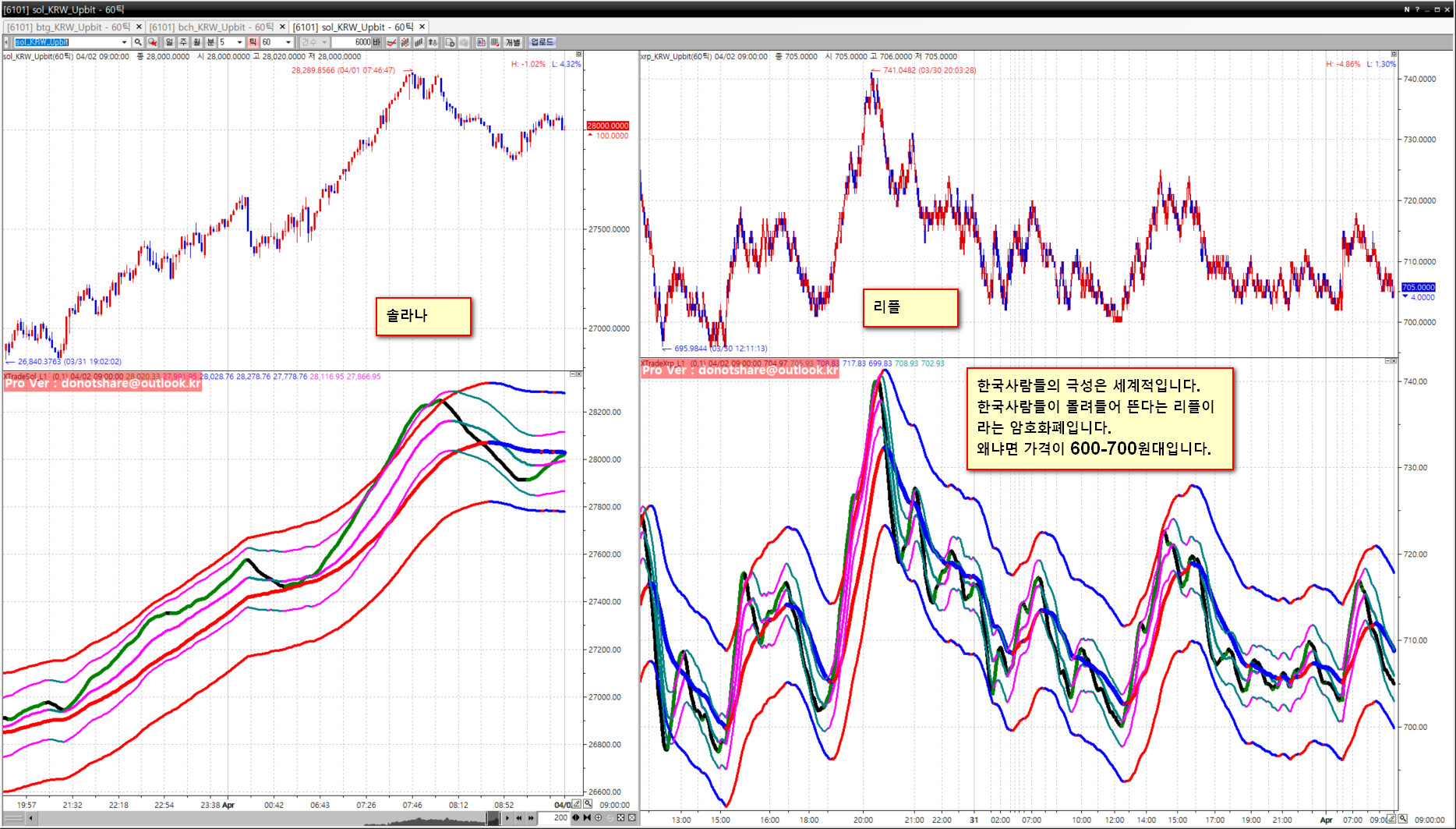Screen dimensions: 1456x829
Task: Click the up-down arrows dollar icon
Action: point(433,42)
